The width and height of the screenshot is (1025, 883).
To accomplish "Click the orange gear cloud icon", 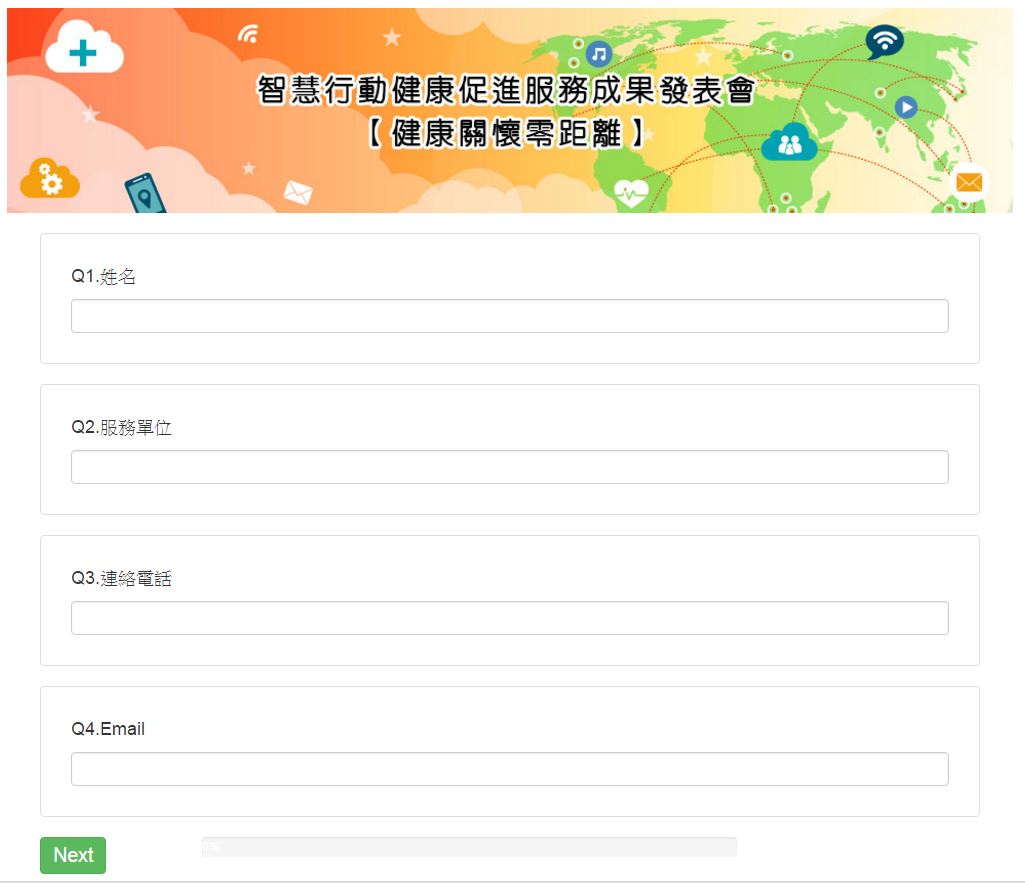I will [x=50, y=179].
